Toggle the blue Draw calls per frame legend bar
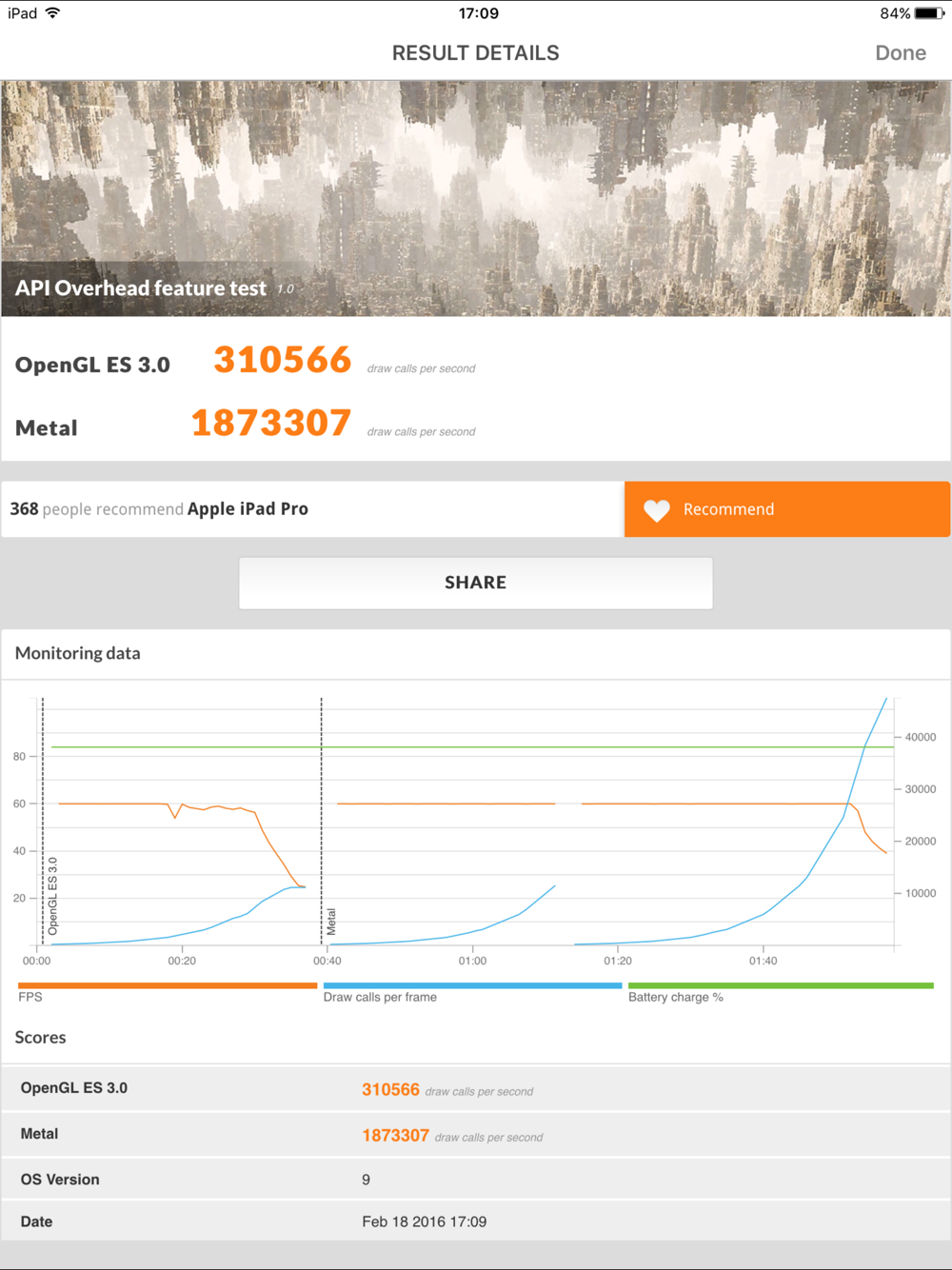The height and width of the screenshot is (1270, 952). [472, 985]
